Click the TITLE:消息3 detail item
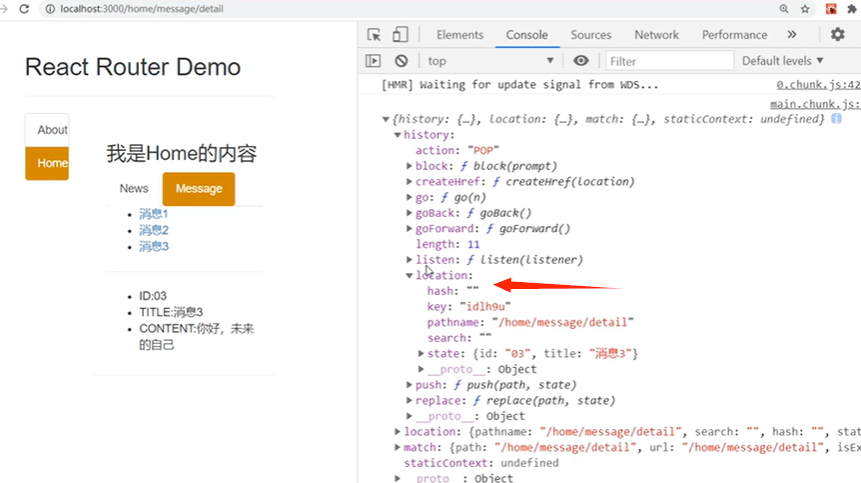 click(x=171, y=312)
